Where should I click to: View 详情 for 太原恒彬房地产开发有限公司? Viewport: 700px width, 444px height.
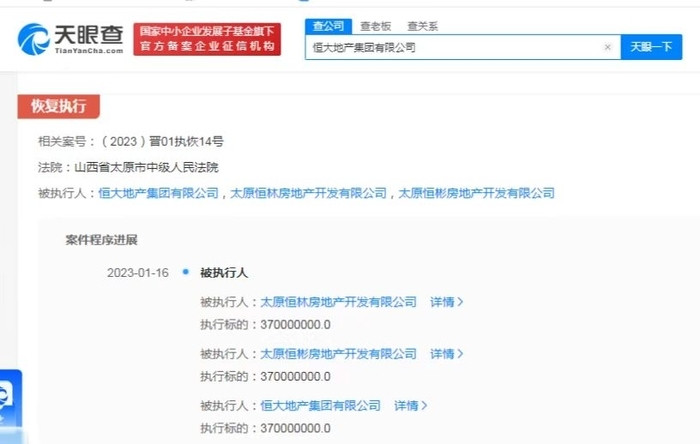tap(446, 354)
